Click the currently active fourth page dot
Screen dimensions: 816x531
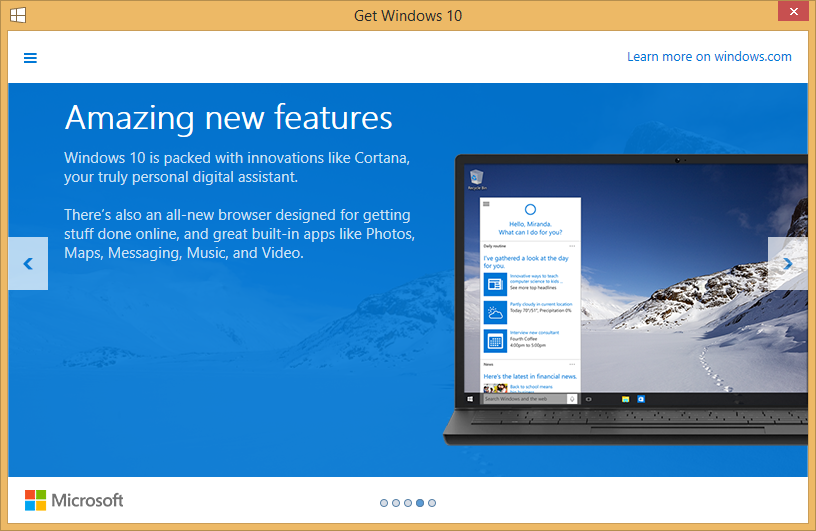pyautogui.click(x=420, y=503)
